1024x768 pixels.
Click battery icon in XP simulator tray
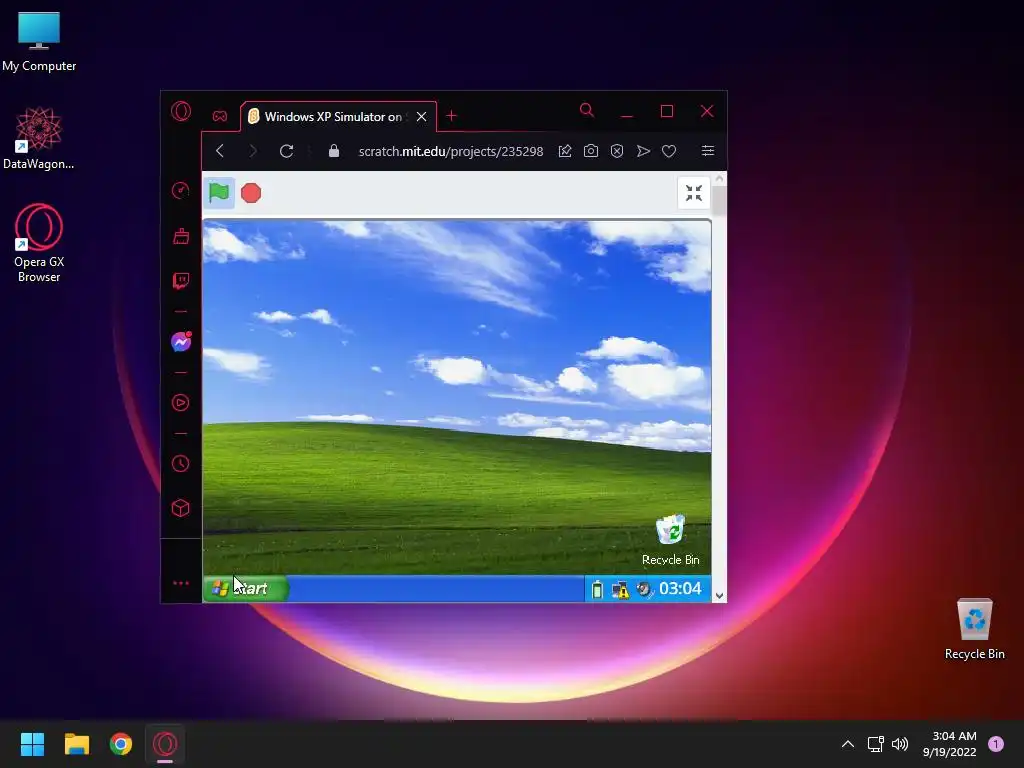coord(597,589)
